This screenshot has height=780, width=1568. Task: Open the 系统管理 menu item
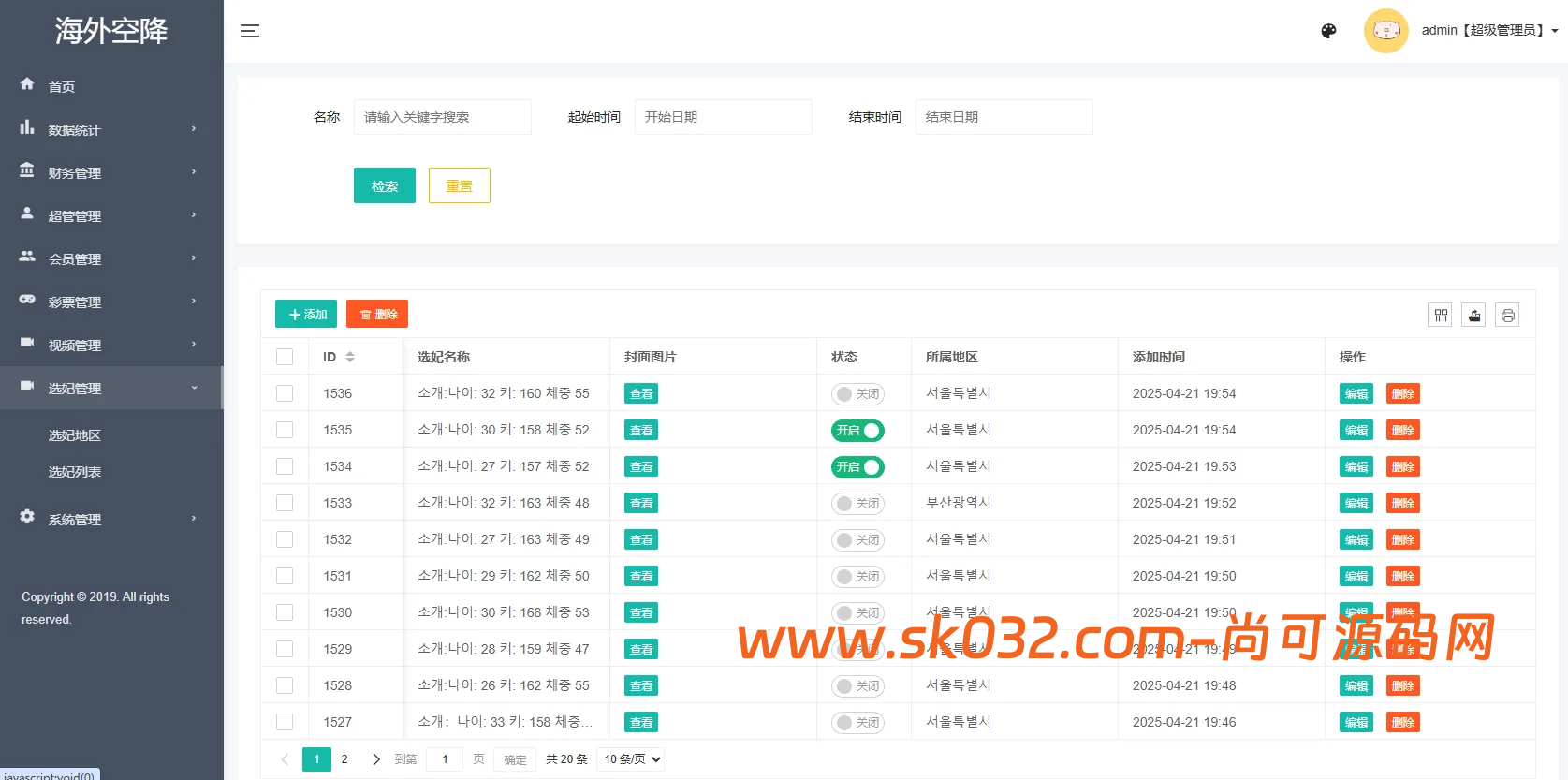[x=111, y=519]
